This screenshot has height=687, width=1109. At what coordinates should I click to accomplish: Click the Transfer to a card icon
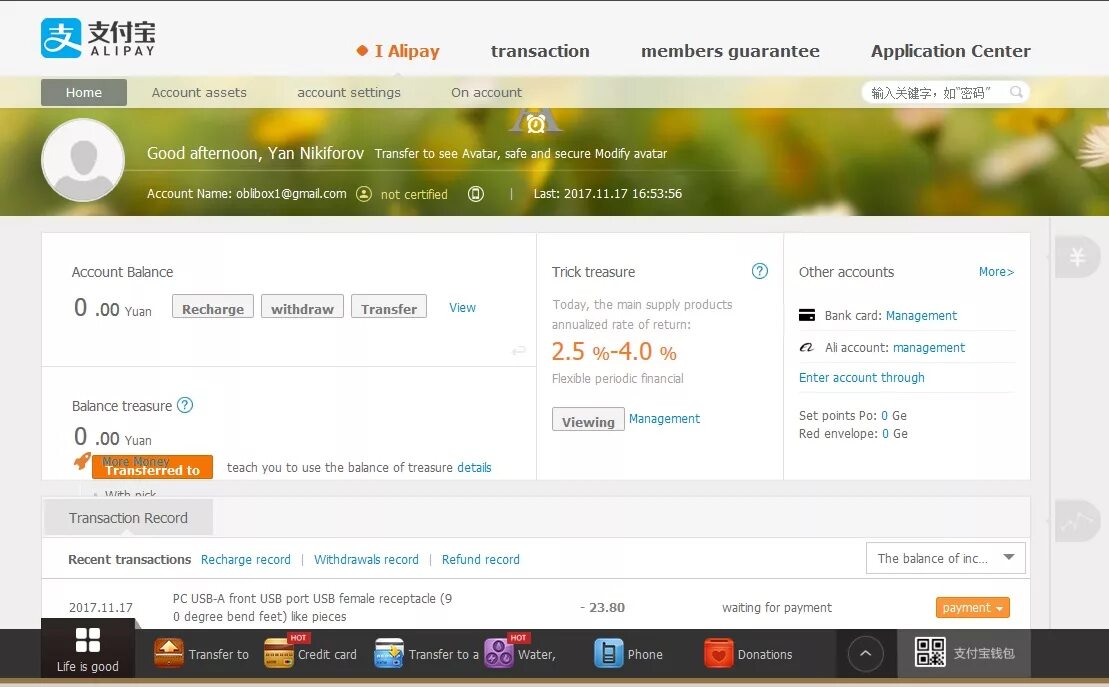coord(389,654)
